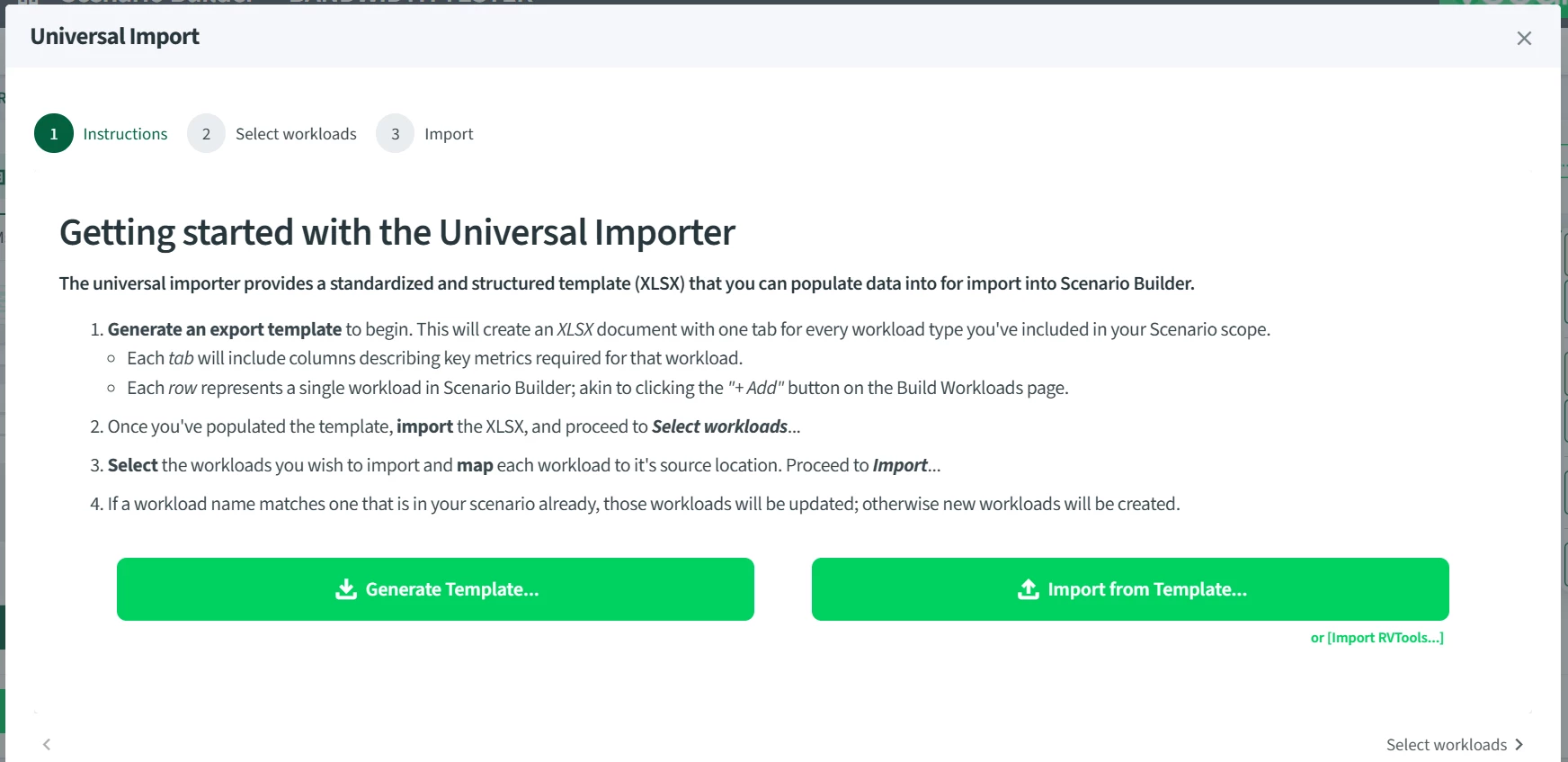The width and height of the screenshot is (1568, 762).
Task: Click the right chevron beside Select workloads
Action: coord(1519,744)
